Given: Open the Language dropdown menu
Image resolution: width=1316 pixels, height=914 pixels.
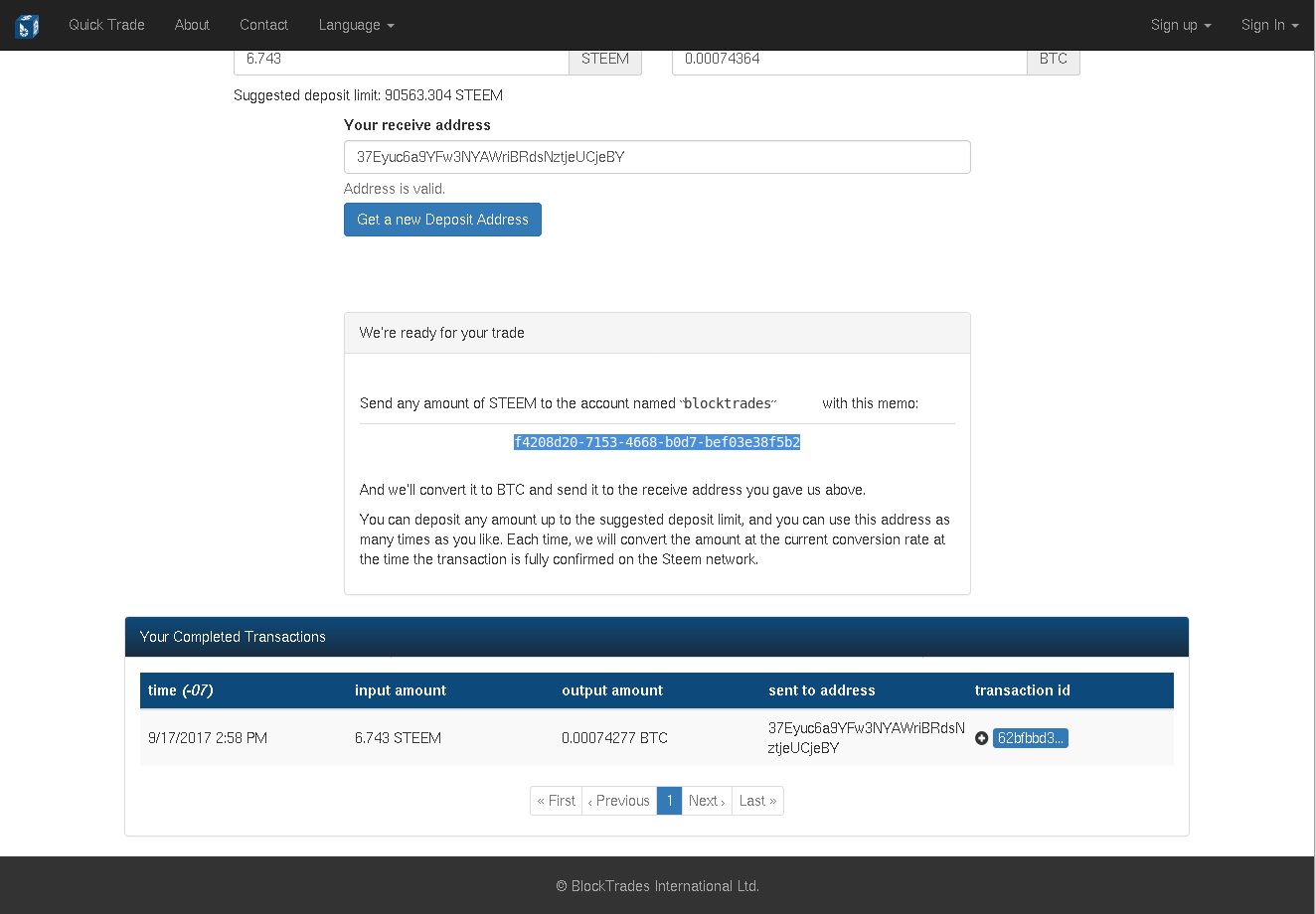Looking at the screenshot, I should [356, 25].
